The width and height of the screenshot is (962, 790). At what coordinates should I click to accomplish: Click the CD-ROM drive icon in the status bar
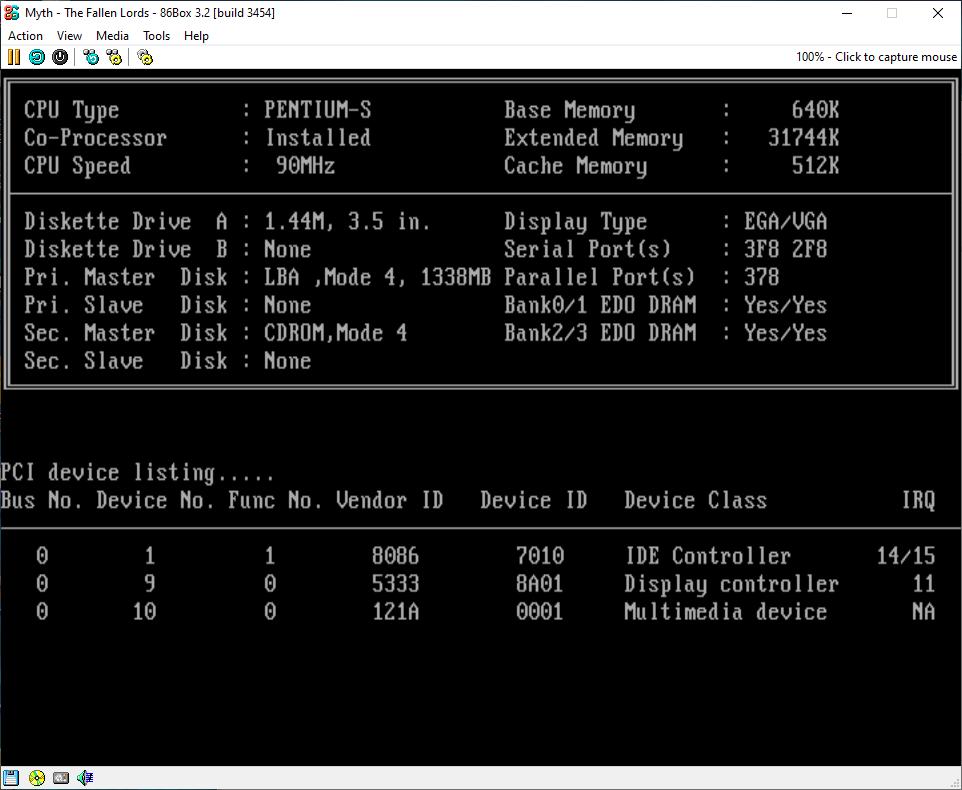click(37, 777)
